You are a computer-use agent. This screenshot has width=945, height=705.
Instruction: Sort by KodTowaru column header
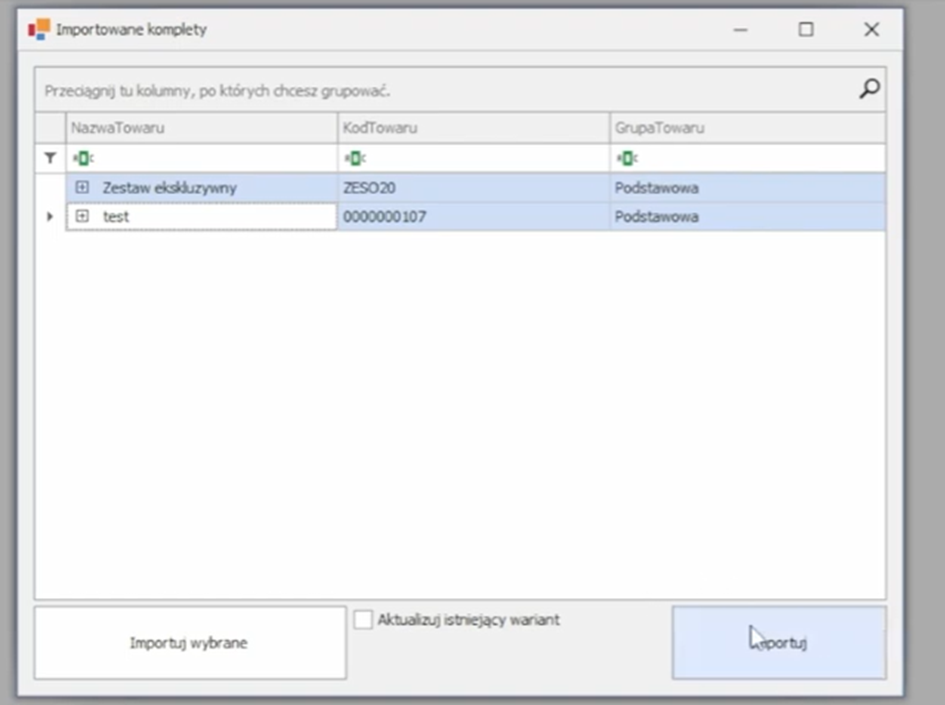(473, 128)
